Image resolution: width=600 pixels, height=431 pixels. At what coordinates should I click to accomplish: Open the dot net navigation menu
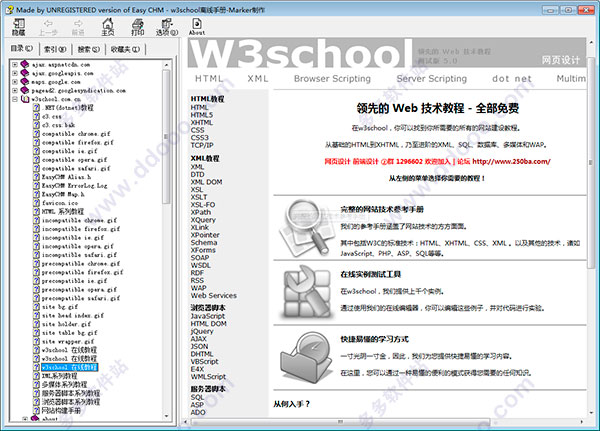tap(512, 79)
